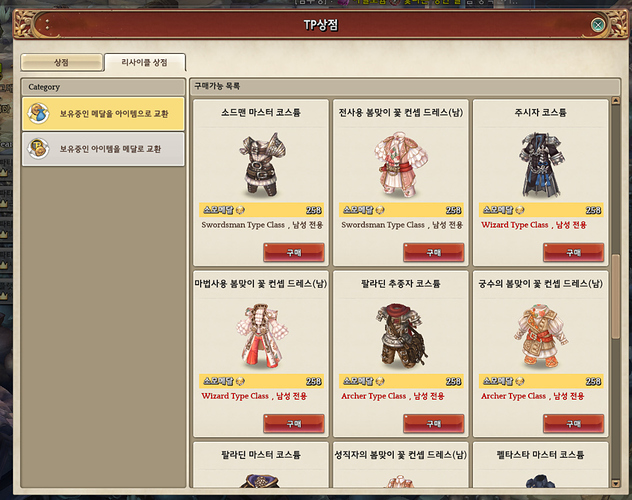Click the scrollbar down arrow in item list
Image resolution: width=632 pixels, height=500 pixels.
(615, 483)
